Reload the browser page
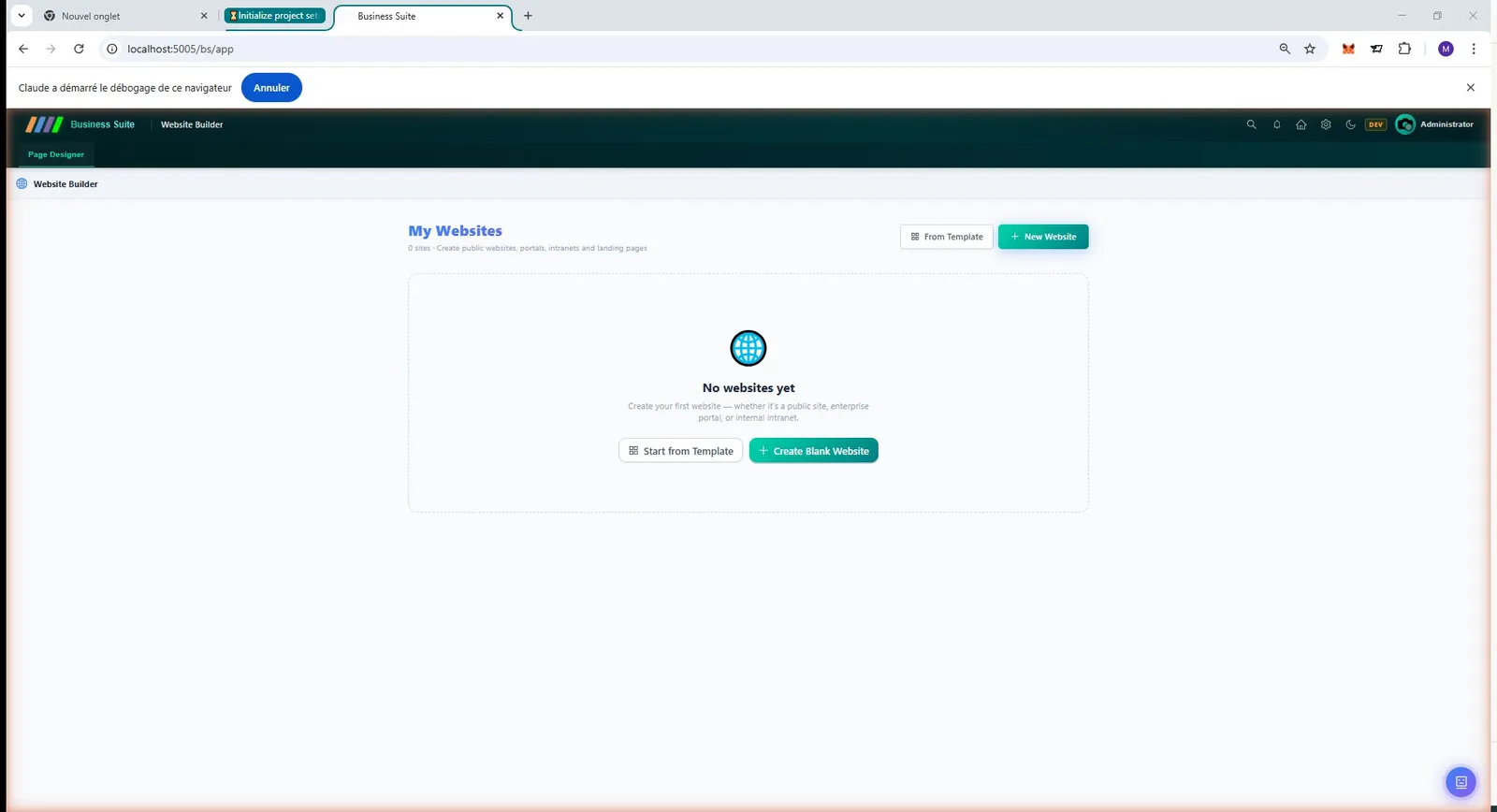Image resolution: width=1497 pixels, height=812 pixels. click(x=79, y=49)
